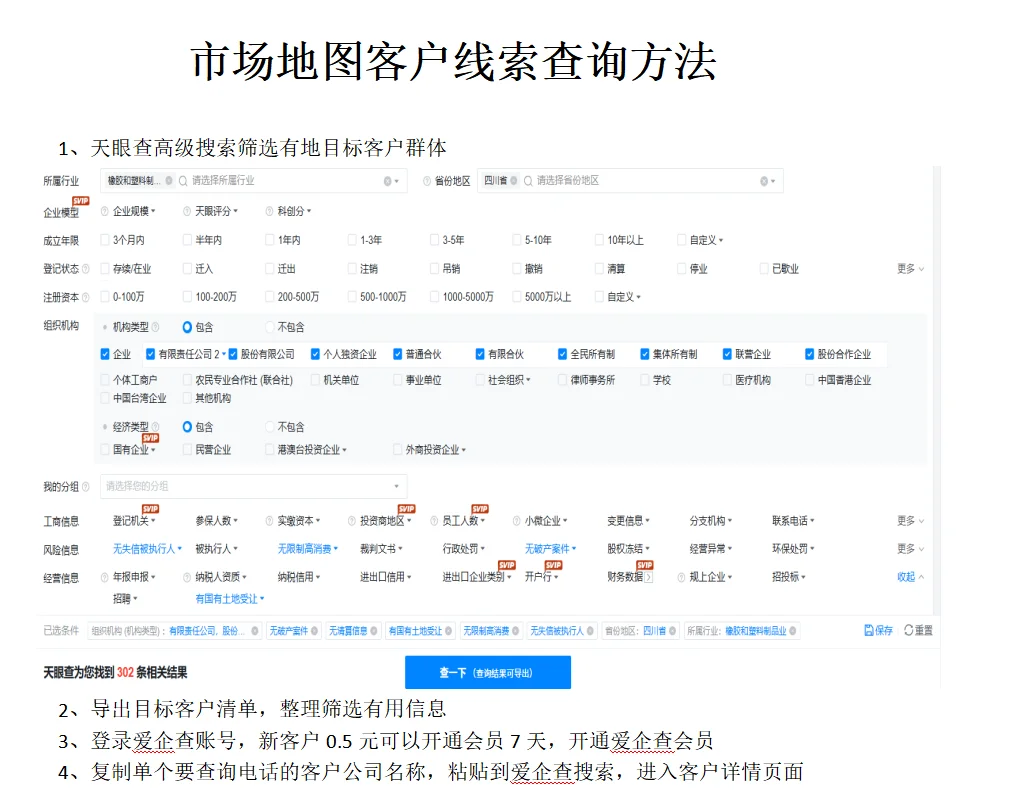The width and height of the screenshot is (1019, 795).
Task: Expand the 有限责任公司 2 sub-options arrow
Action: (224, 354)
